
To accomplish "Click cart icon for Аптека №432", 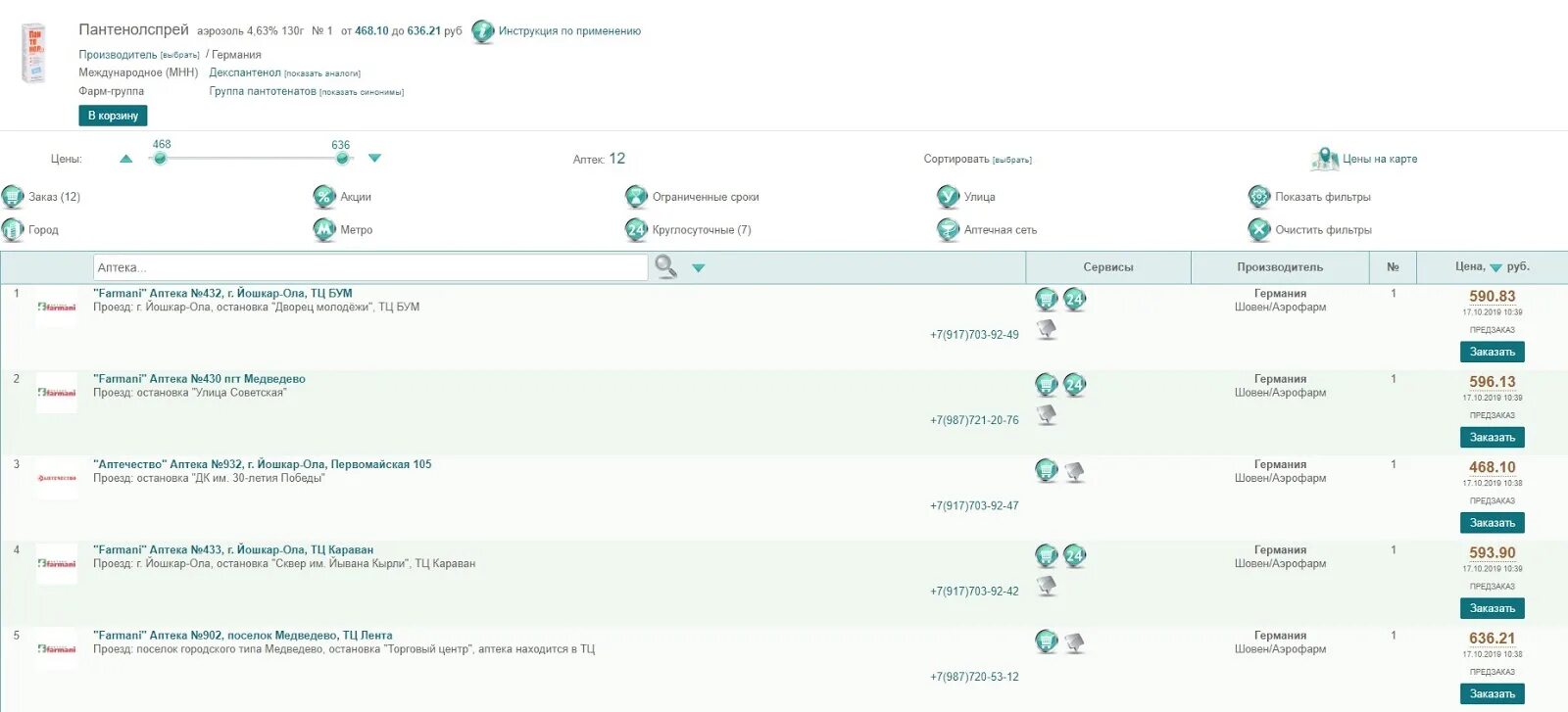I will (1047, 300).
